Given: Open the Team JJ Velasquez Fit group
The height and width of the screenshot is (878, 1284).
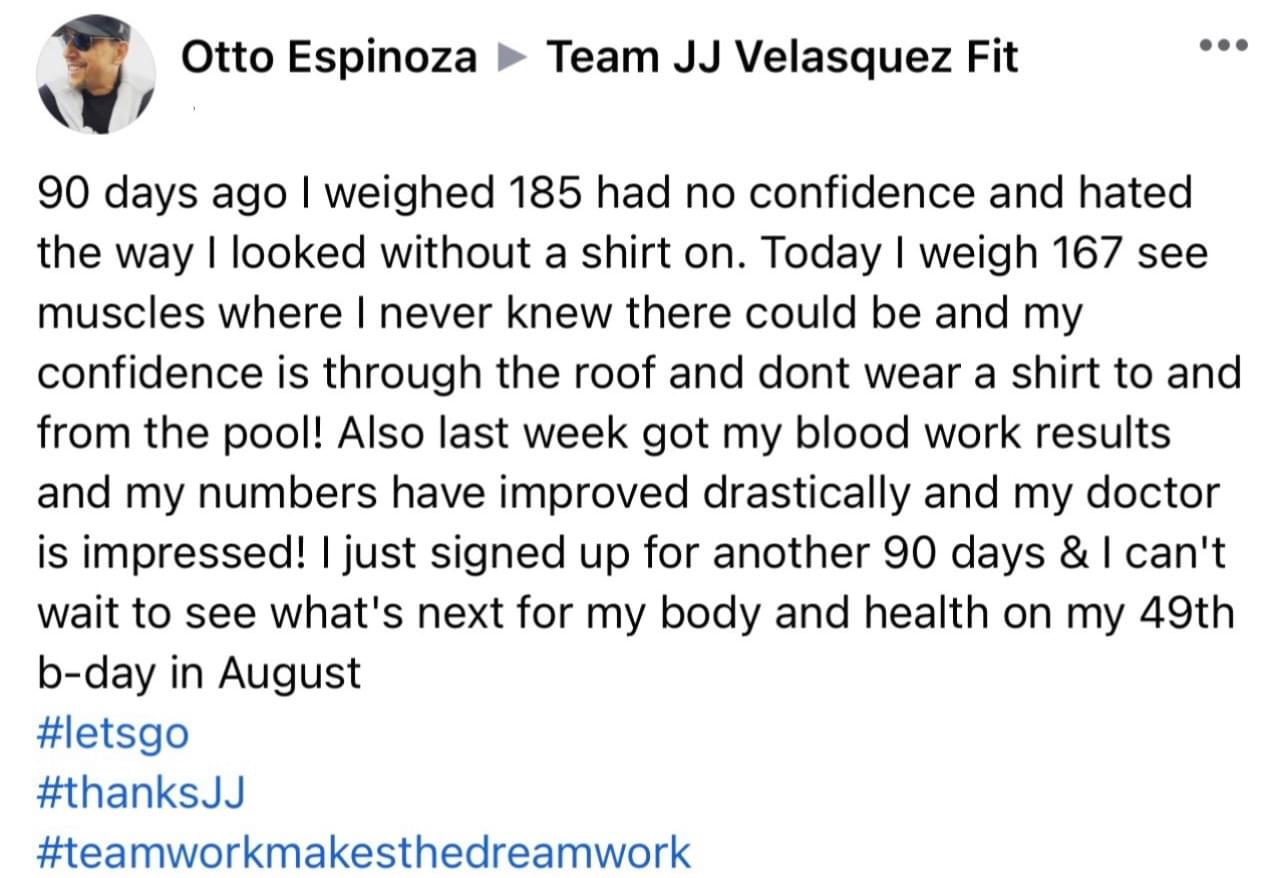Looking at the screenshot, I should pyautogui.click(x=782, y=58).
